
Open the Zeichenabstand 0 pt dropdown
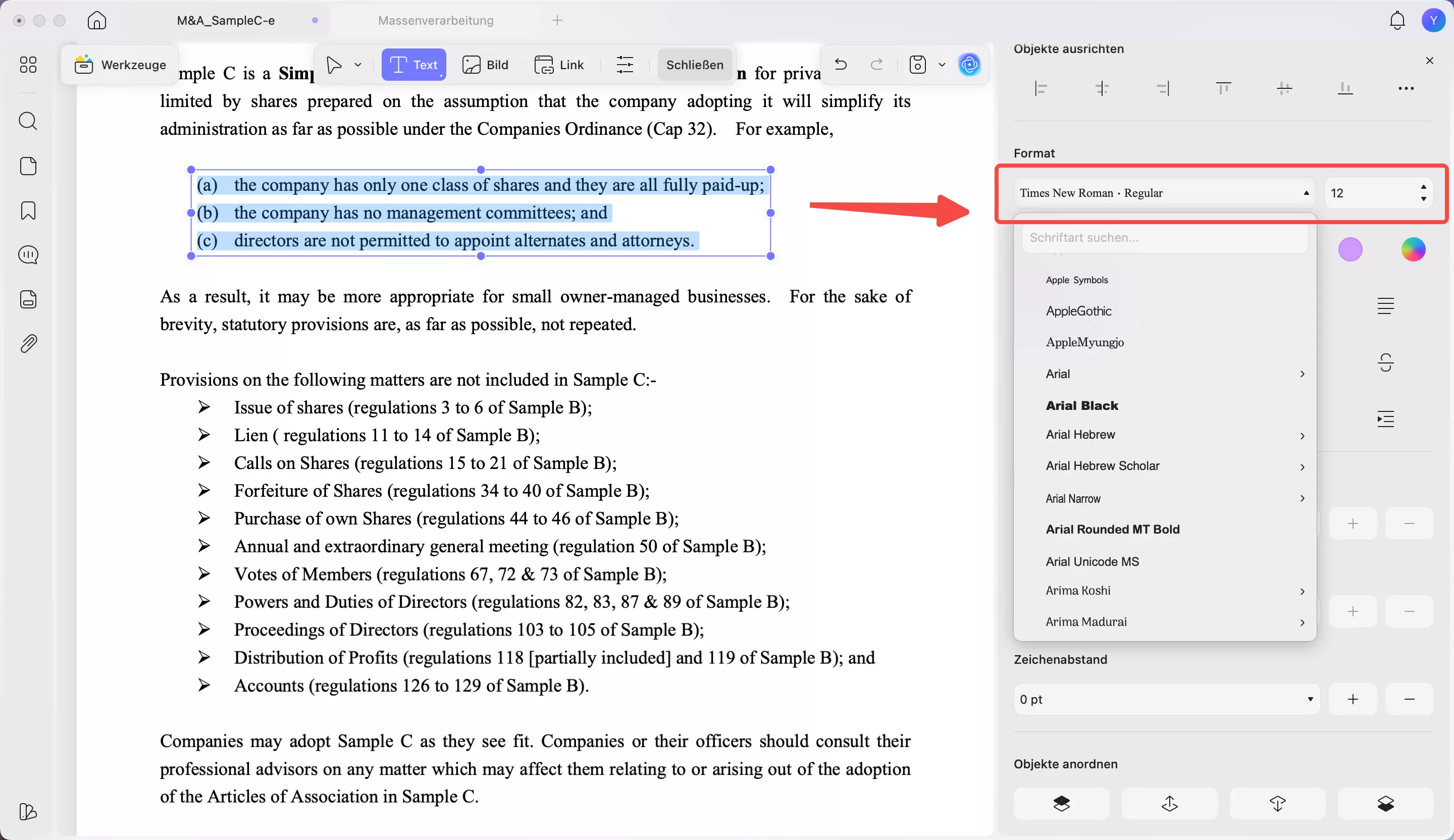click(1166, 699)
